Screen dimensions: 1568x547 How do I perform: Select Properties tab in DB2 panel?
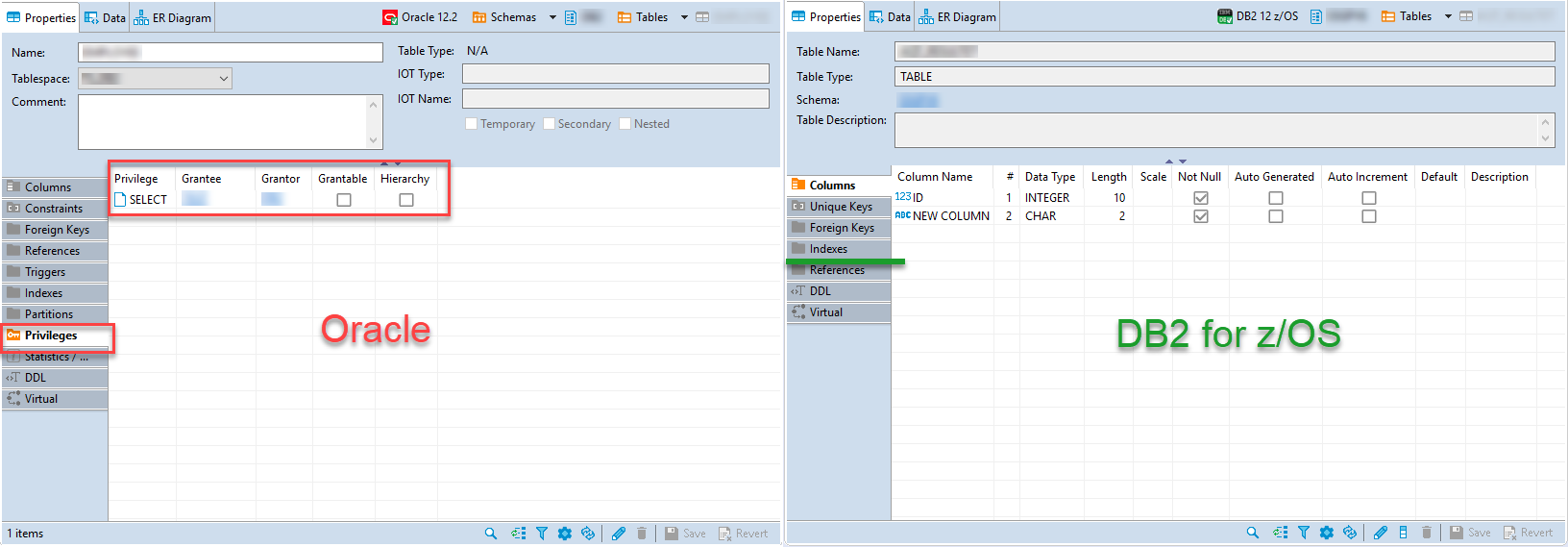click(826, 16)
